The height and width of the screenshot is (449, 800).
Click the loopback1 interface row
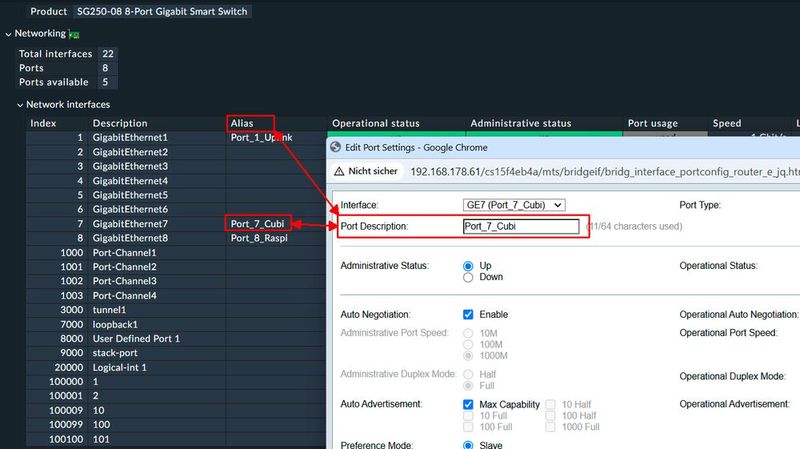point(176,325)
